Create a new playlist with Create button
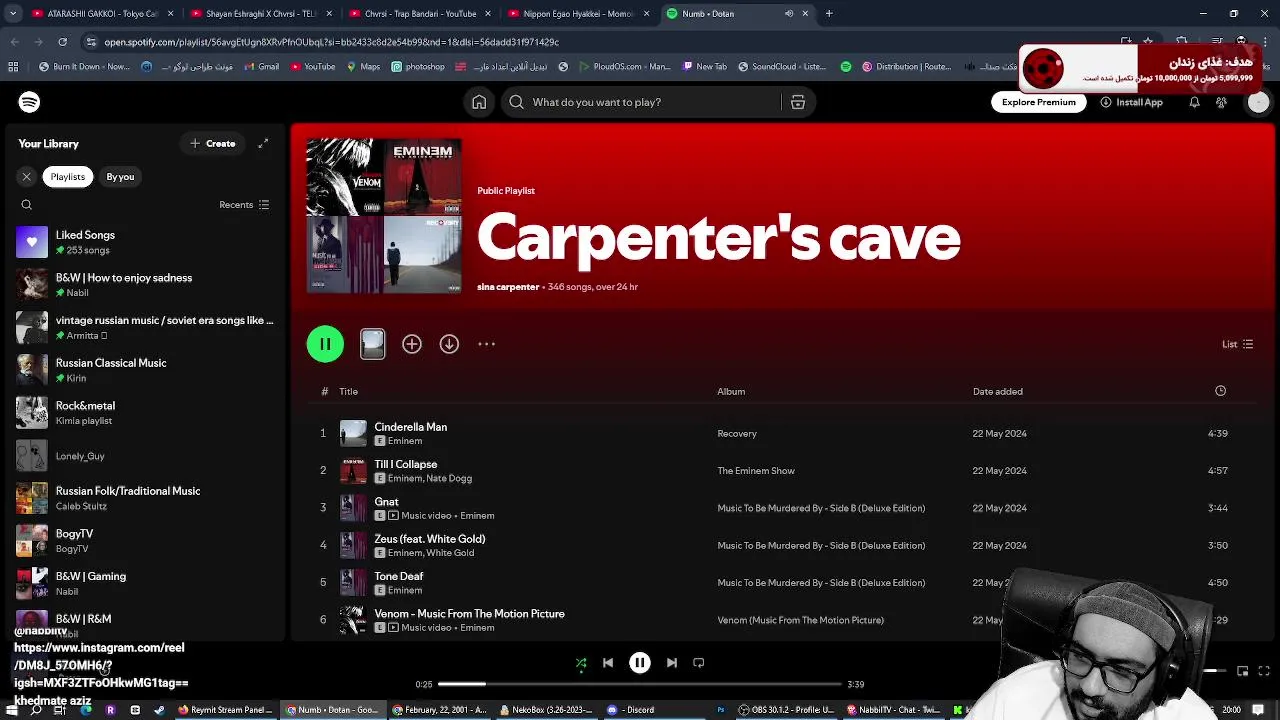The width and height of the screenshot is (1280, 720). pos(213,144)
